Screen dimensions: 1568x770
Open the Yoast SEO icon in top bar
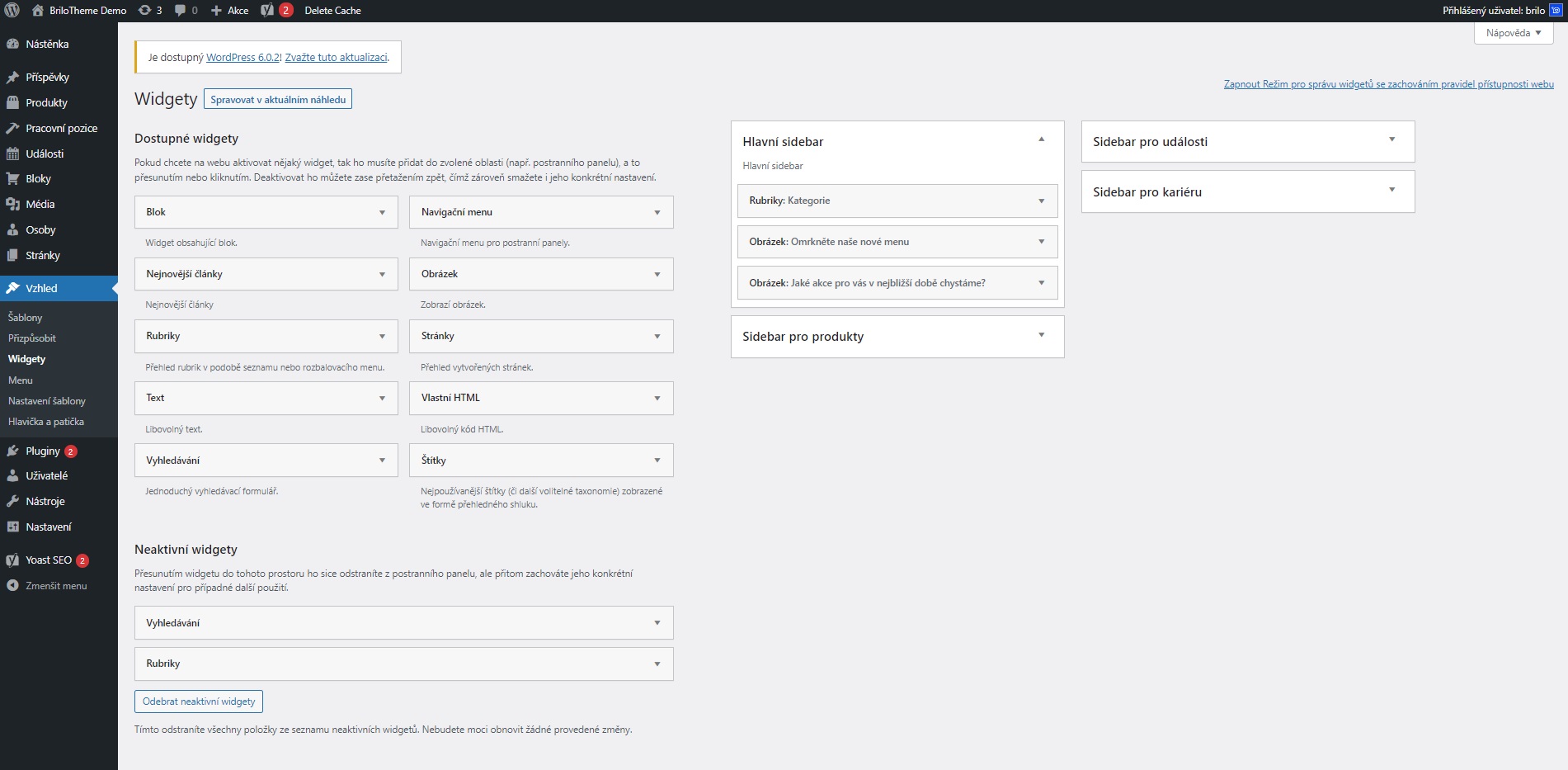pos(267,11)
